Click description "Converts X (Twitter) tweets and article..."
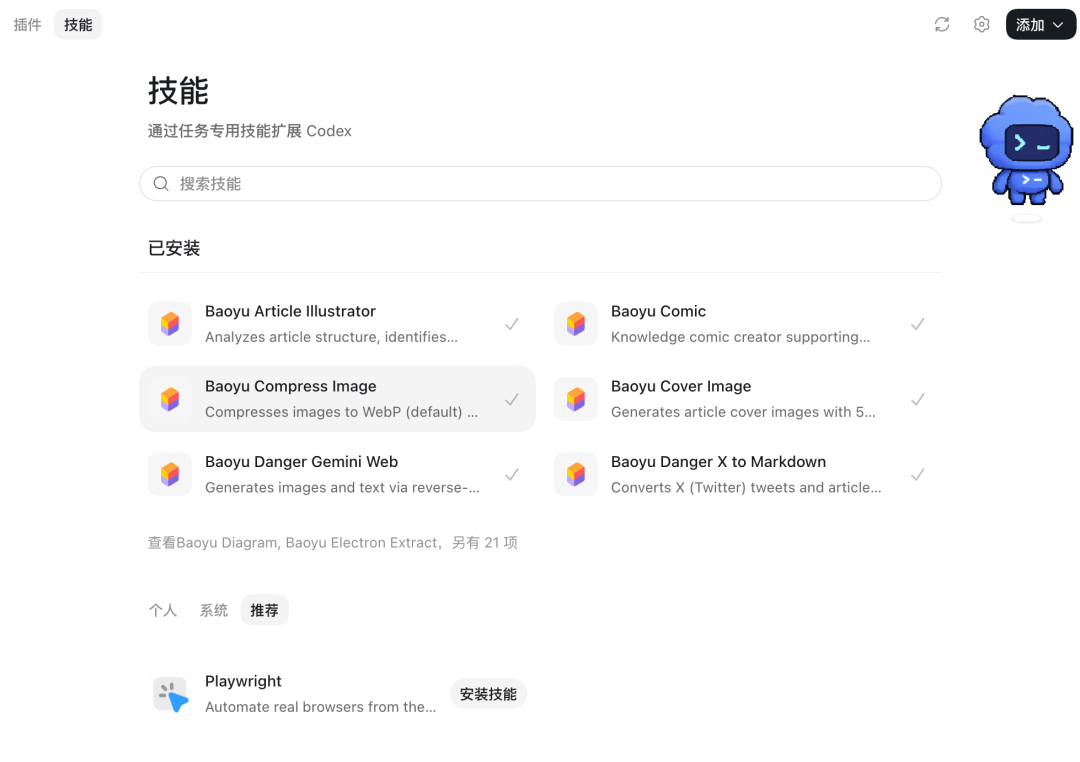This screenshot has height=762, width=1080. coord(746,488)
